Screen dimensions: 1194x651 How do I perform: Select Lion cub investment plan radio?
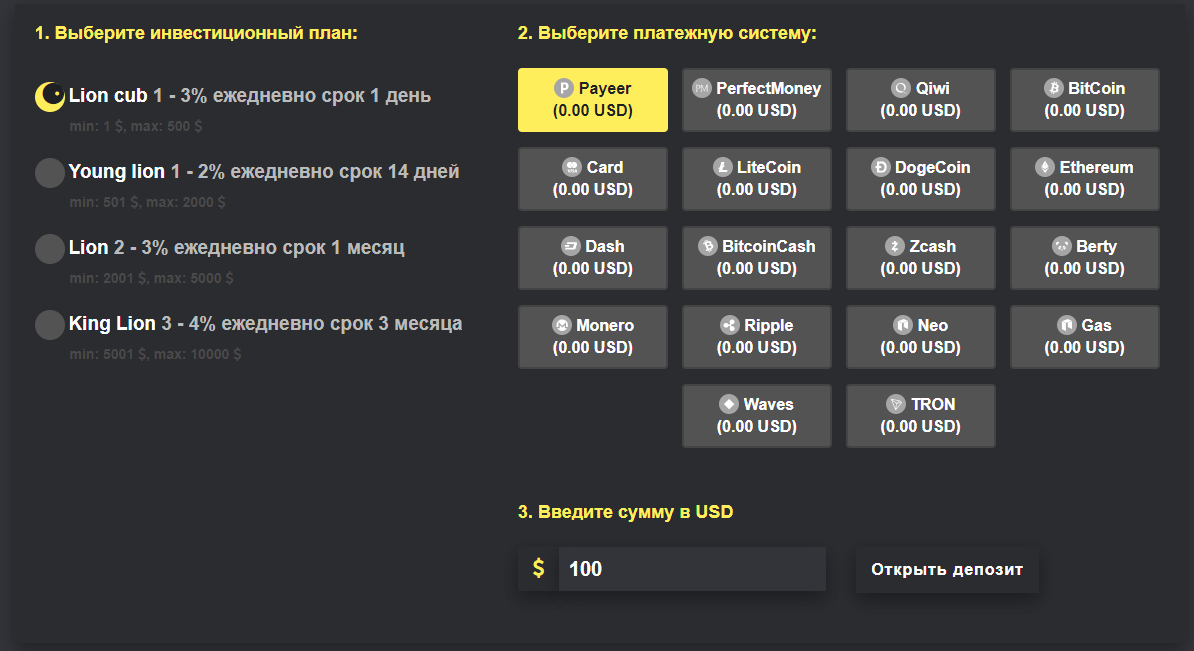point(49,97)
